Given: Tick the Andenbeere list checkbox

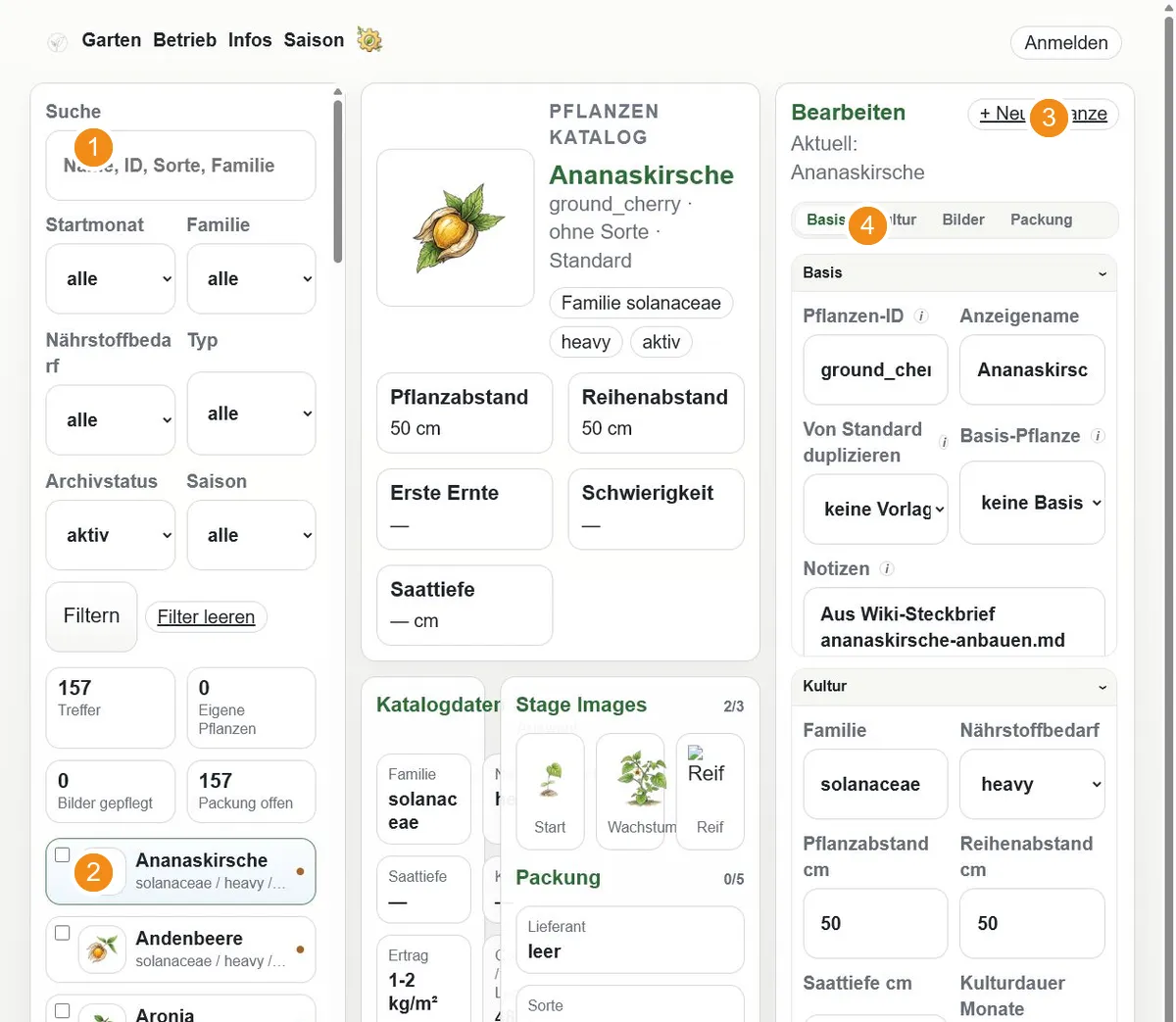Looking at the screenshot, I should (63, 933).
